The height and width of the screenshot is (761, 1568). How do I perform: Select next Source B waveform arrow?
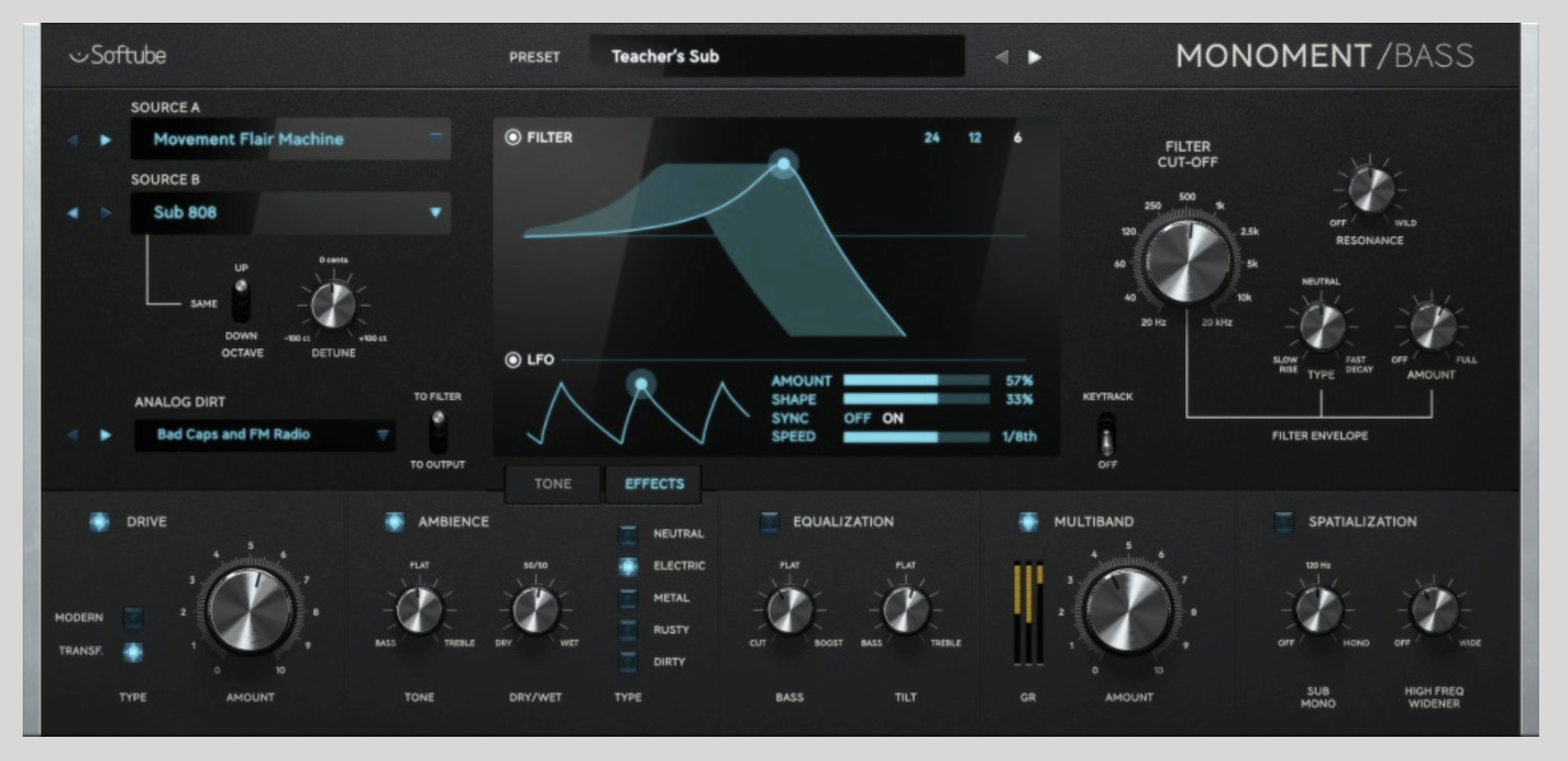click(x=105, y=213)
